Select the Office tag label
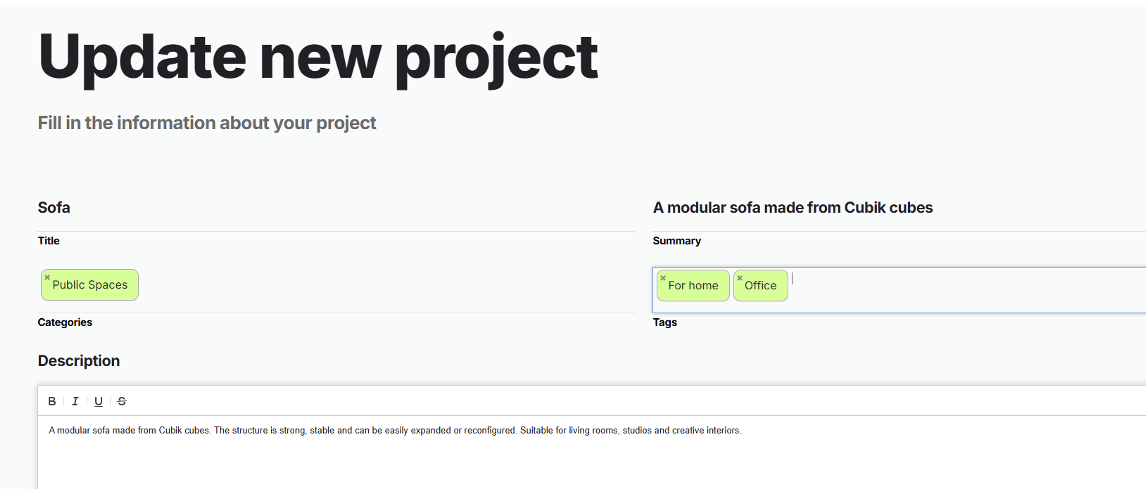Screen dimensions: 1146x500 [761, 286]
